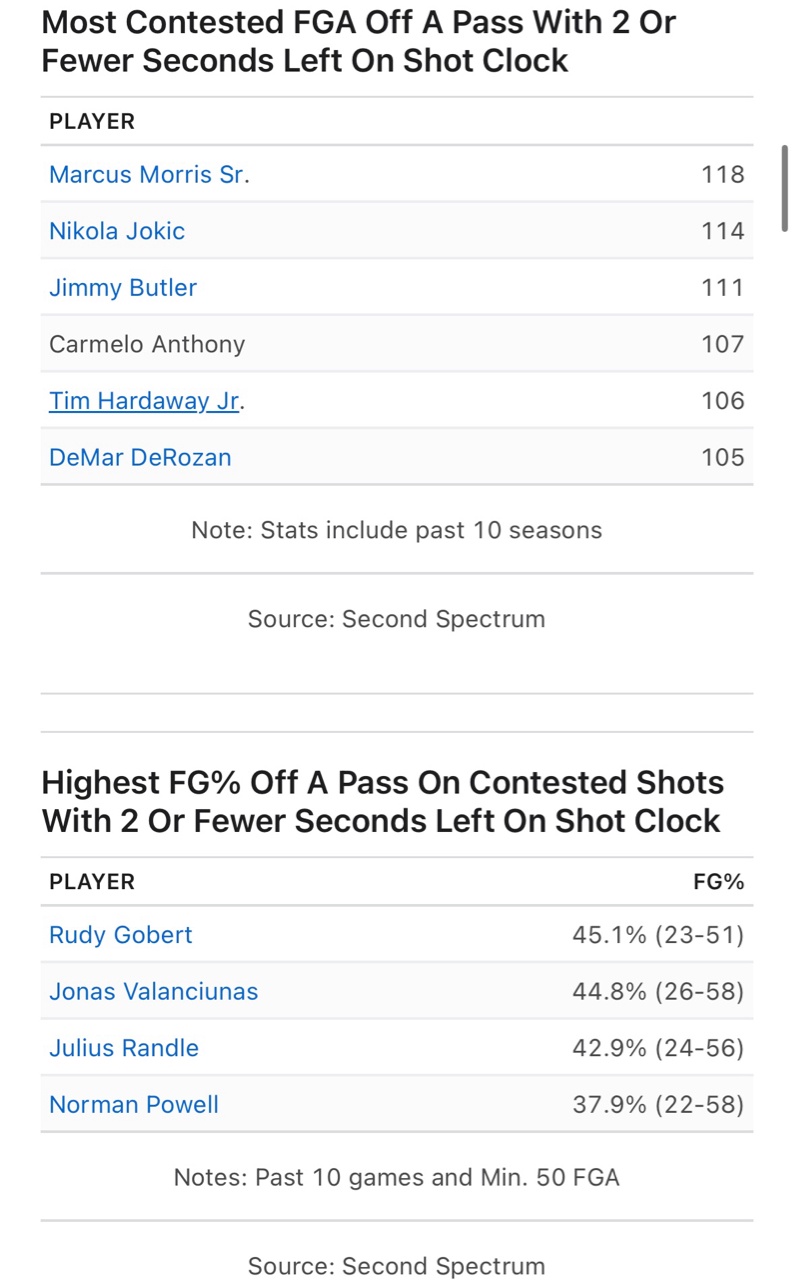Select the Julius Randle link
Screen dimensions: 795x1280
[124, 1048]
